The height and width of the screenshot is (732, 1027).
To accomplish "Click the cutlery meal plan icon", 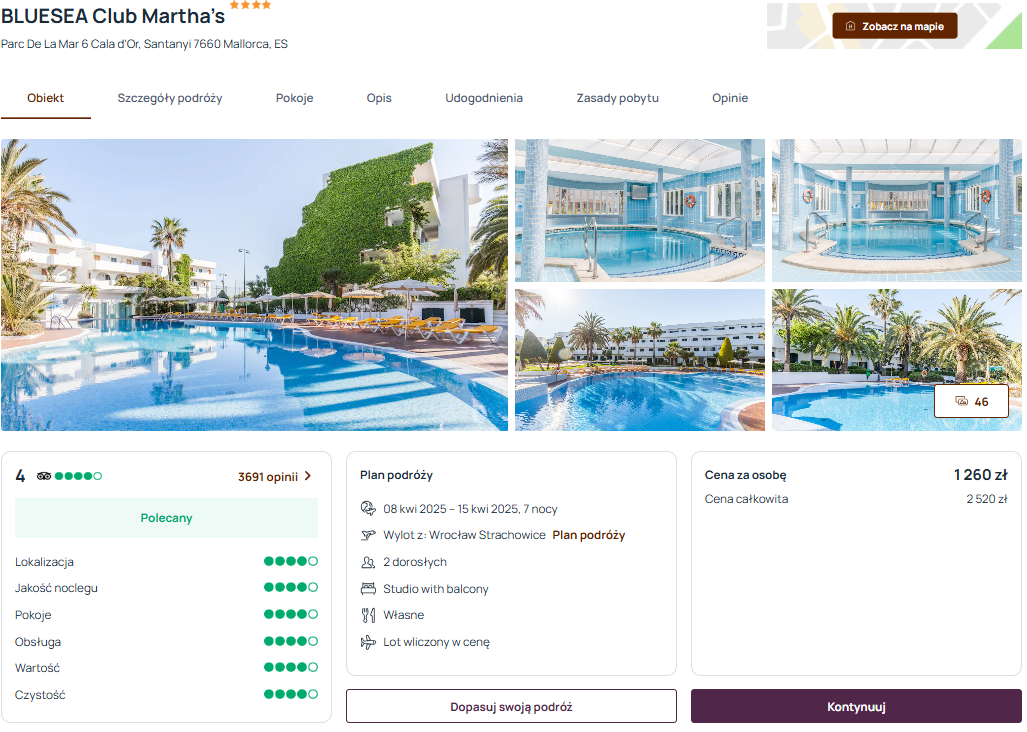I will 369,617.
